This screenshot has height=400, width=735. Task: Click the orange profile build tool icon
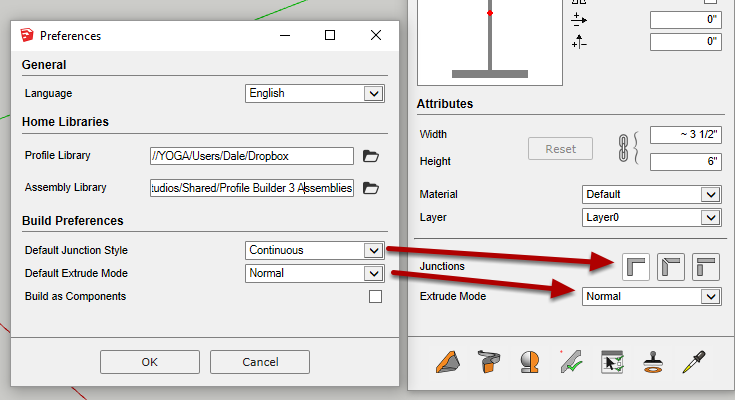coord(446,361)
